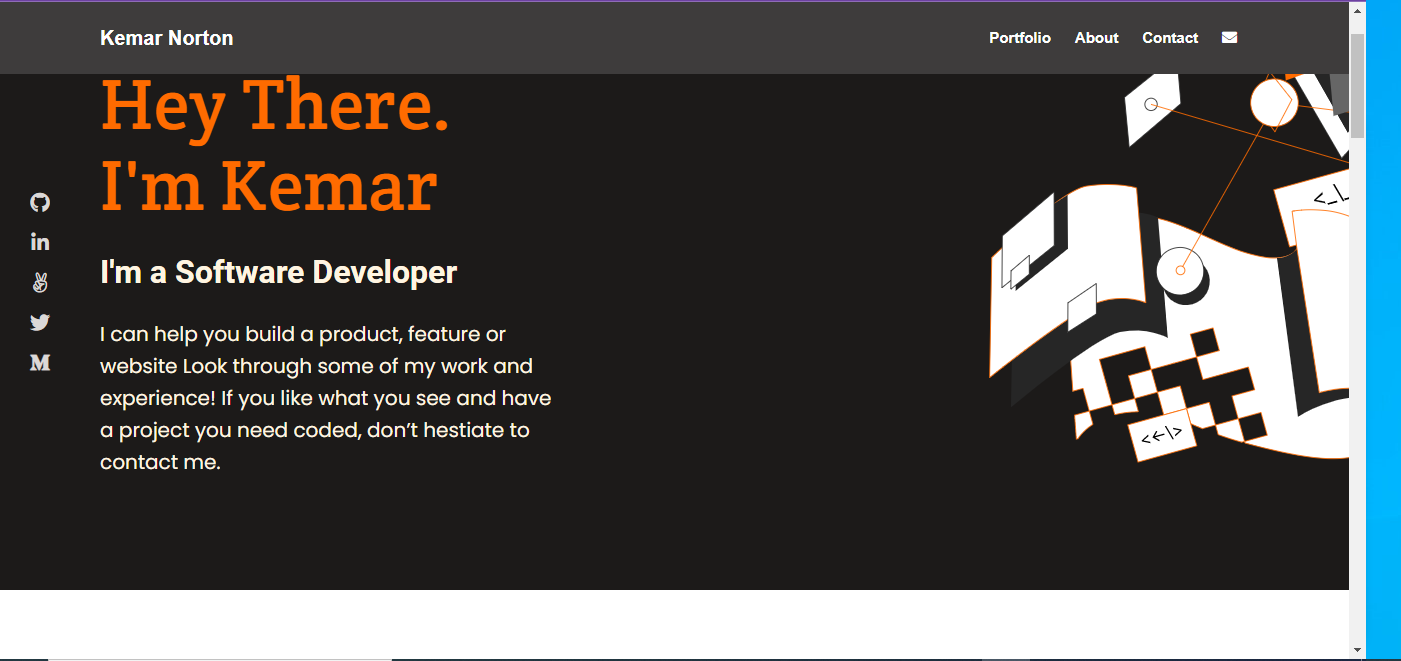1401x661 pixels.
Task: Select the About navigation item
Action: tap(1096, 37)
